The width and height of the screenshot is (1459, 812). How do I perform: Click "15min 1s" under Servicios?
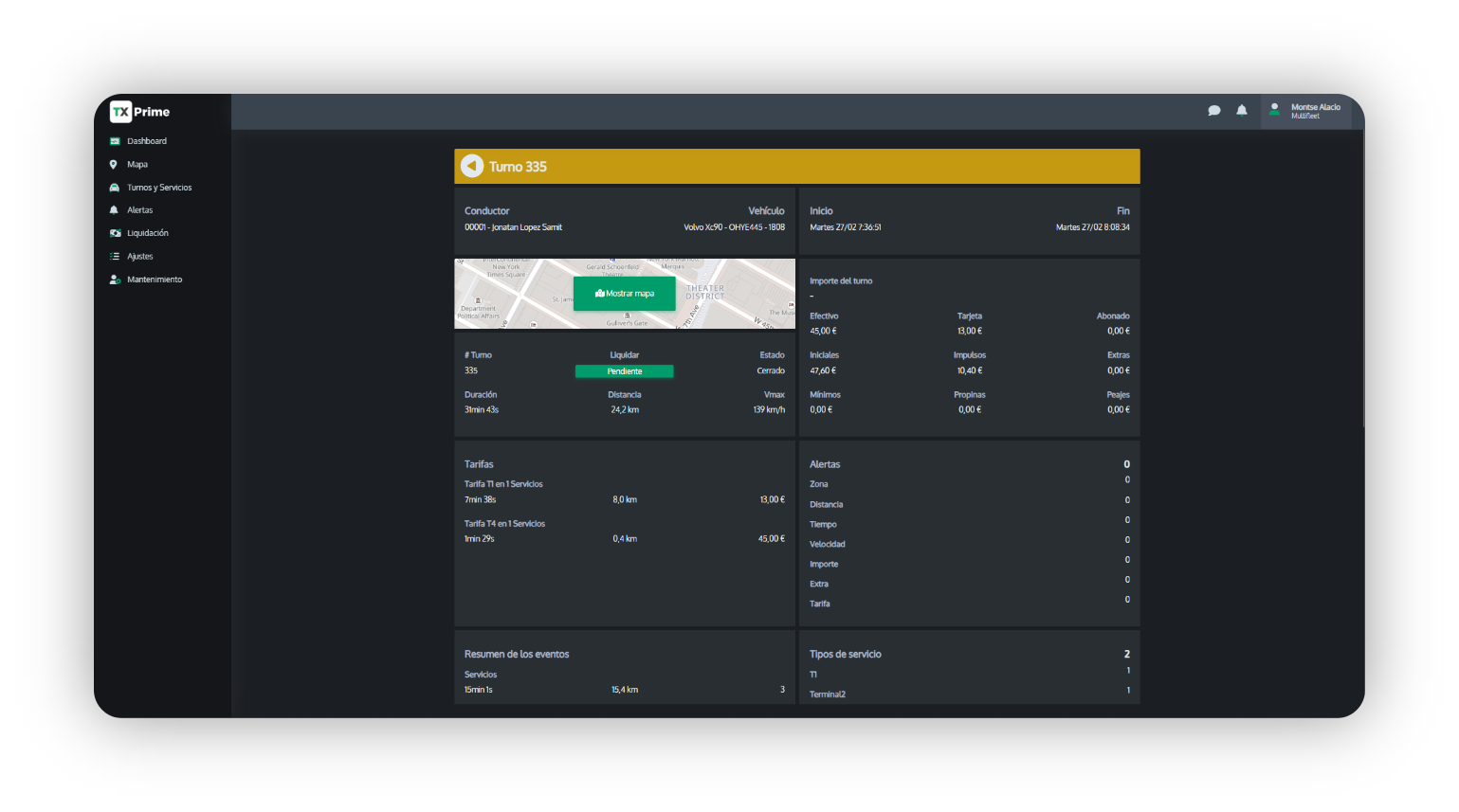479,690
